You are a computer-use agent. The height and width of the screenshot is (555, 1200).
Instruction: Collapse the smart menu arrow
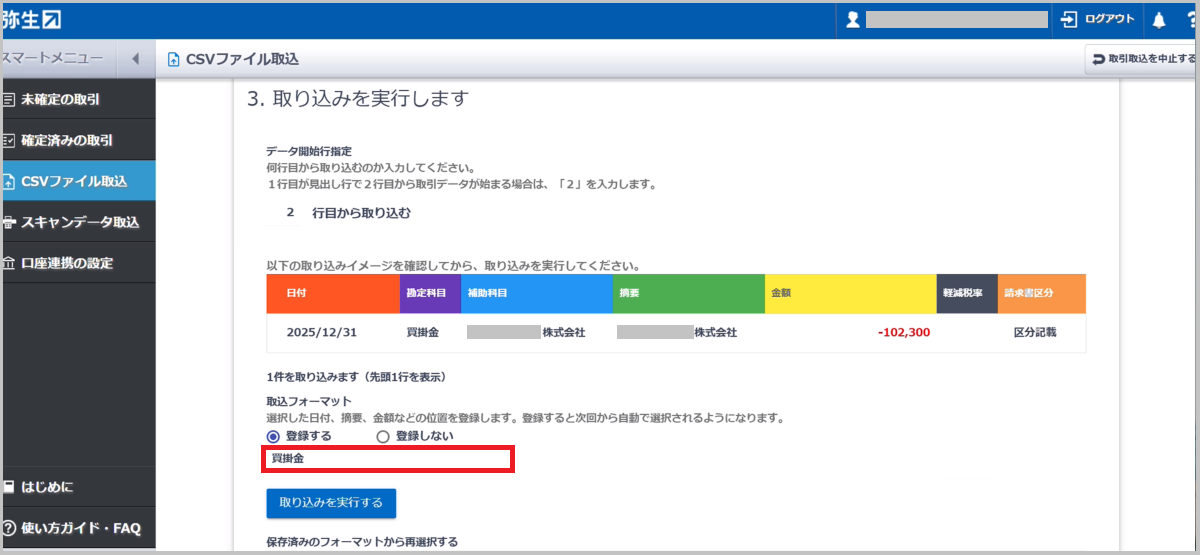click(135, 59)
